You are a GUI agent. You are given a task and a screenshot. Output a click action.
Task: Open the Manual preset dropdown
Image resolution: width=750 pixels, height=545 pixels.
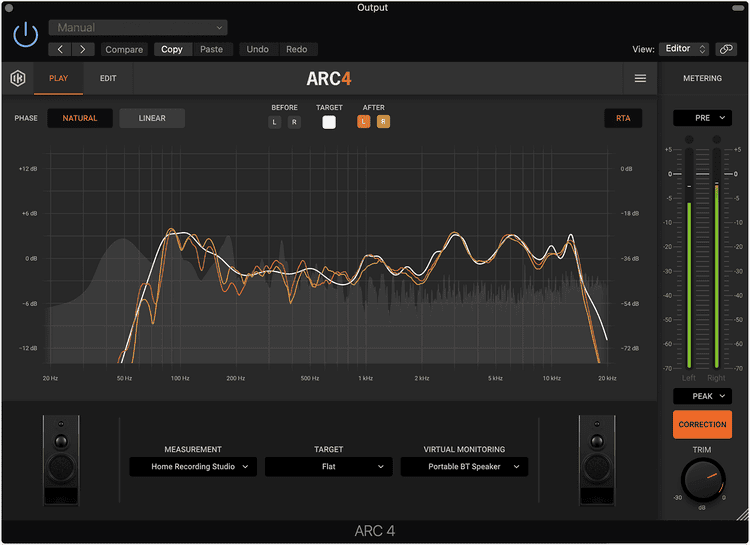click(138, 28)
